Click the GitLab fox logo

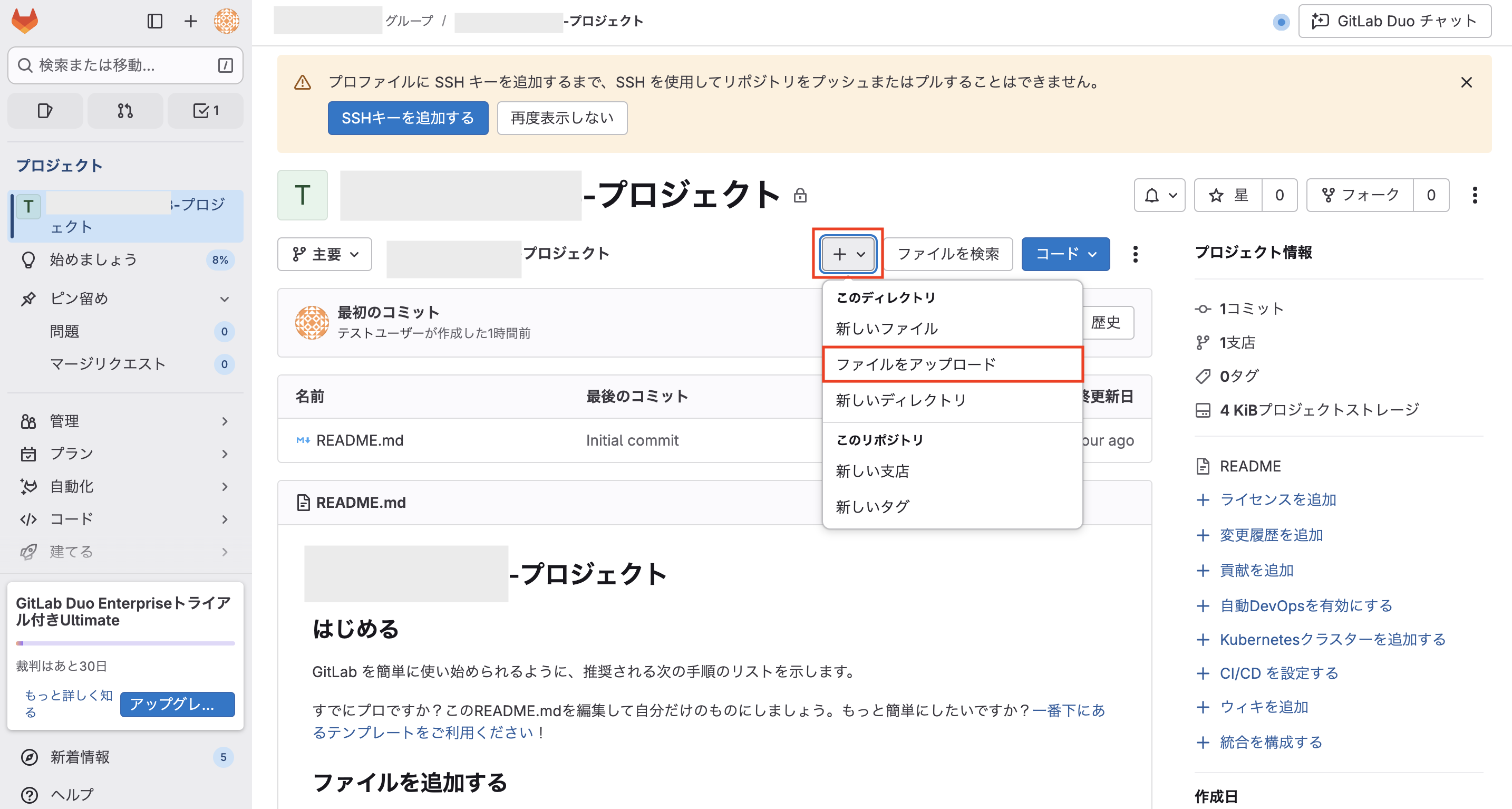(x=25, y=21)
